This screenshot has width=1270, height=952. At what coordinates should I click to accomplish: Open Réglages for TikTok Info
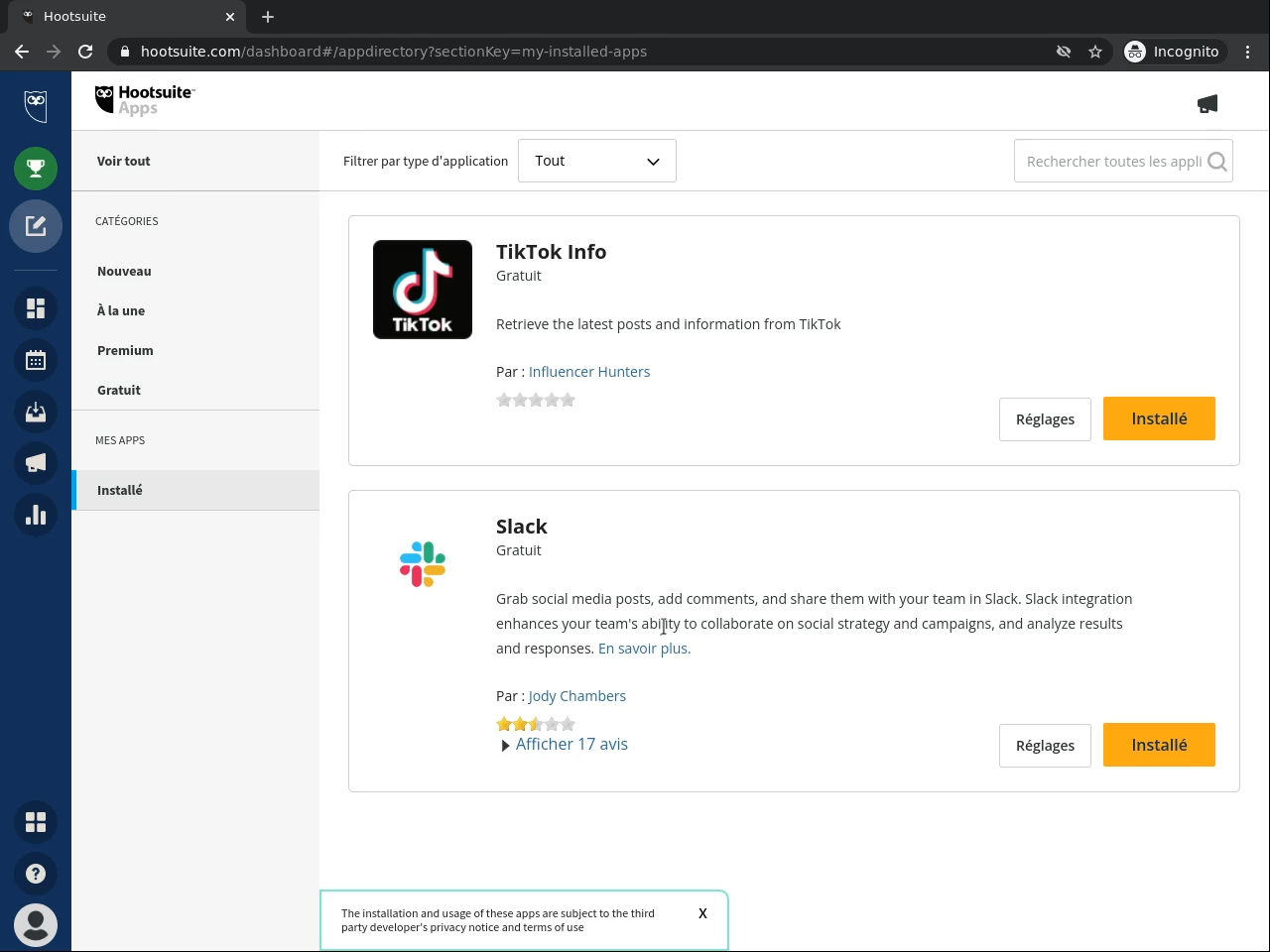[1045, 419]
